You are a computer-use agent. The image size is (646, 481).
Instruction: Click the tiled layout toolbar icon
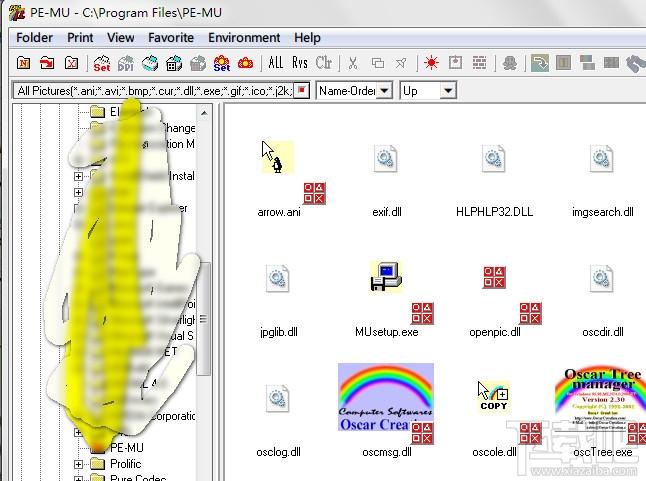(587, 63)
